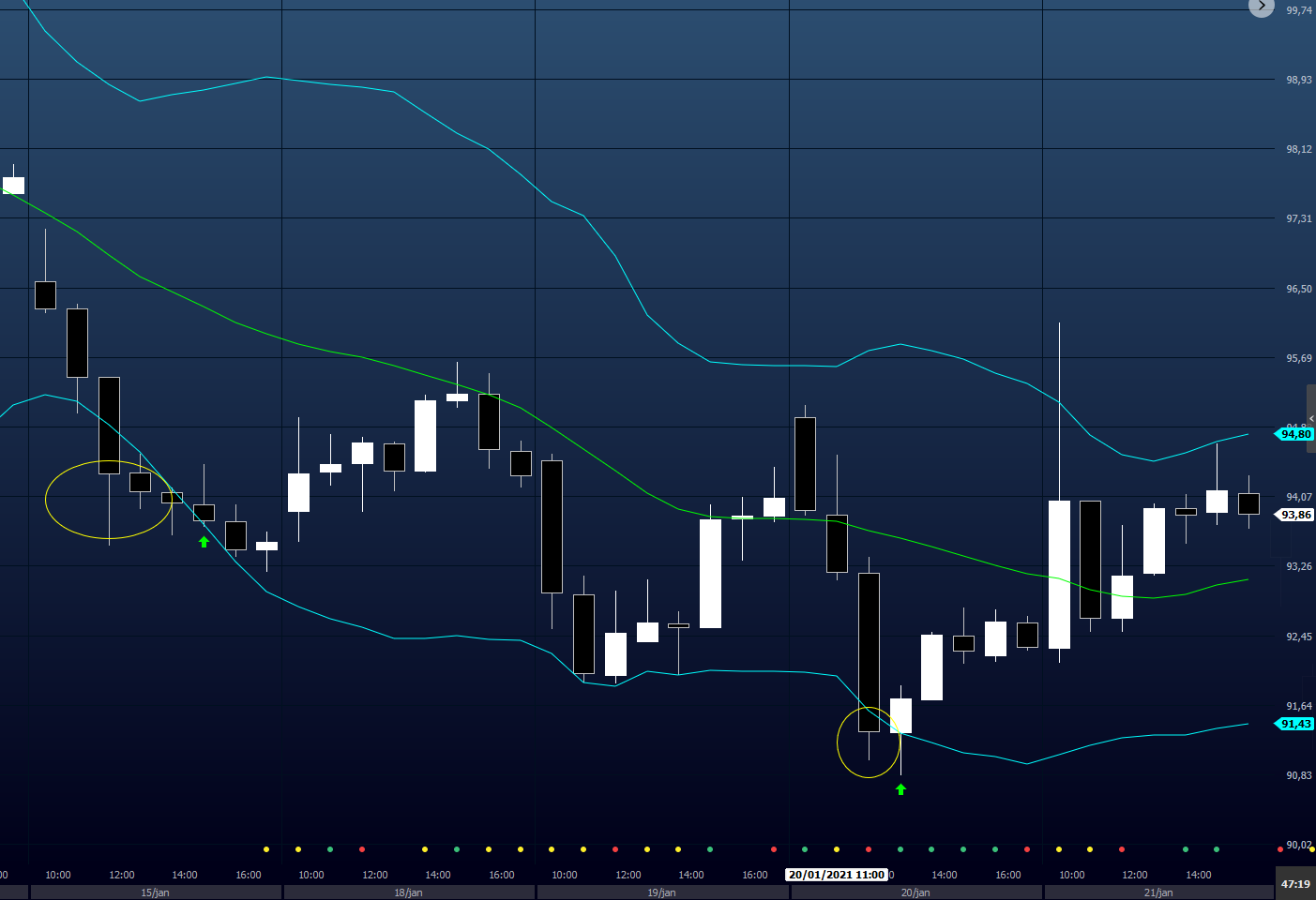Click the 20/01/2021 11:00 crosshair date label
The image size is (1316, 900).
click(x=837, y=875)
